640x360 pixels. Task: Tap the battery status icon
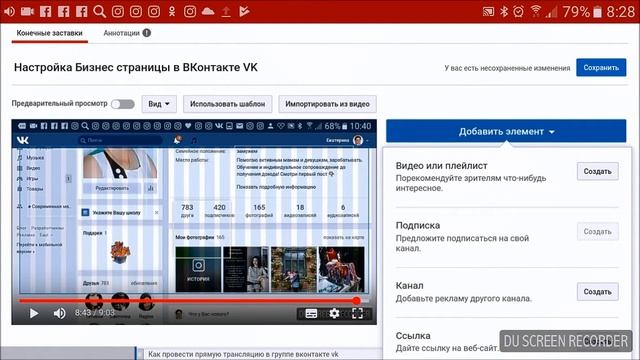[x=597, y=12]
